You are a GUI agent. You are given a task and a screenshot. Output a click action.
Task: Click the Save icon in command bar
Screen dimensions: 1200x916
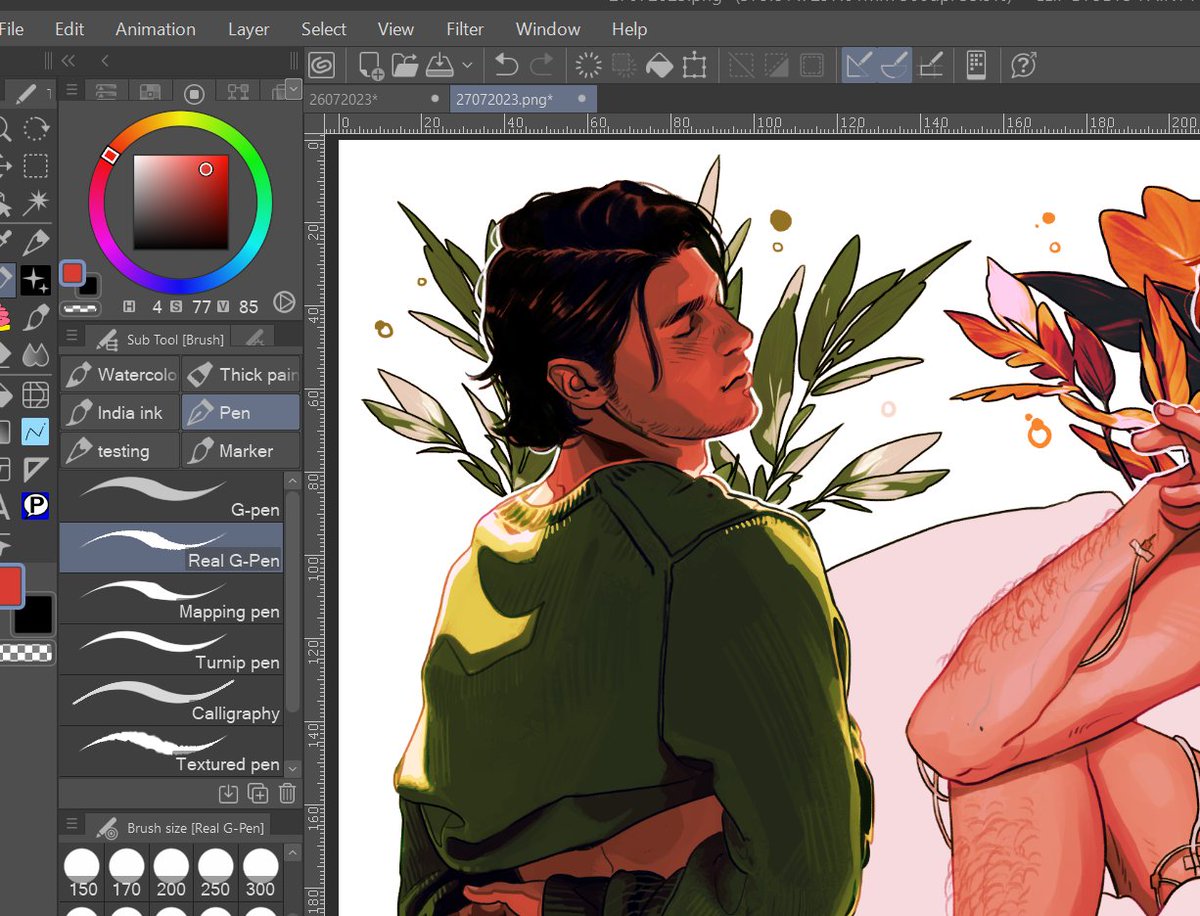point(440,66)
